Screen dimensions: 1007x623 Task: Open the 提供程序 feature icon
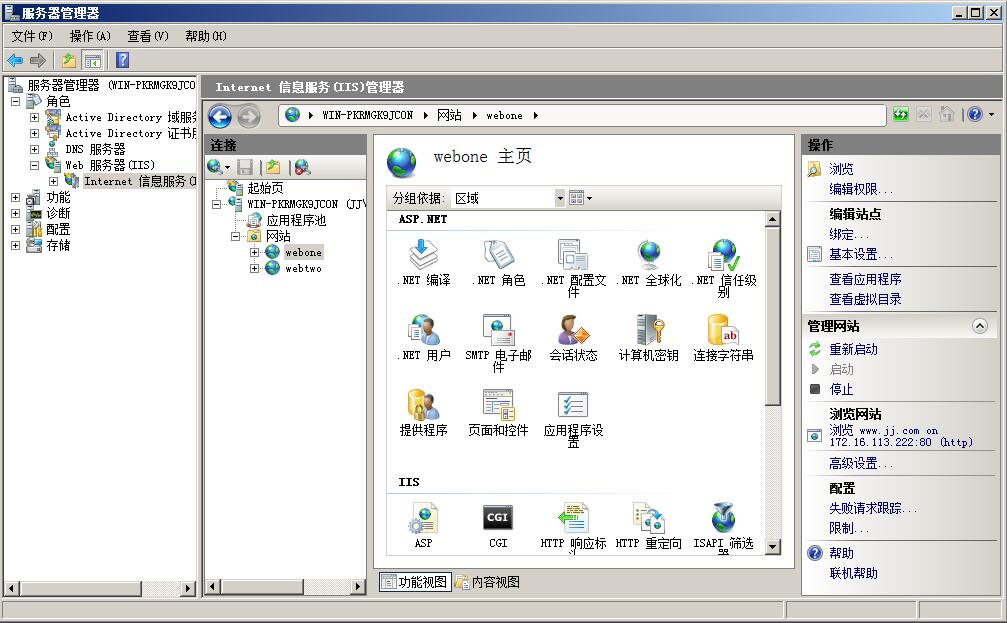tap(423, 412)
